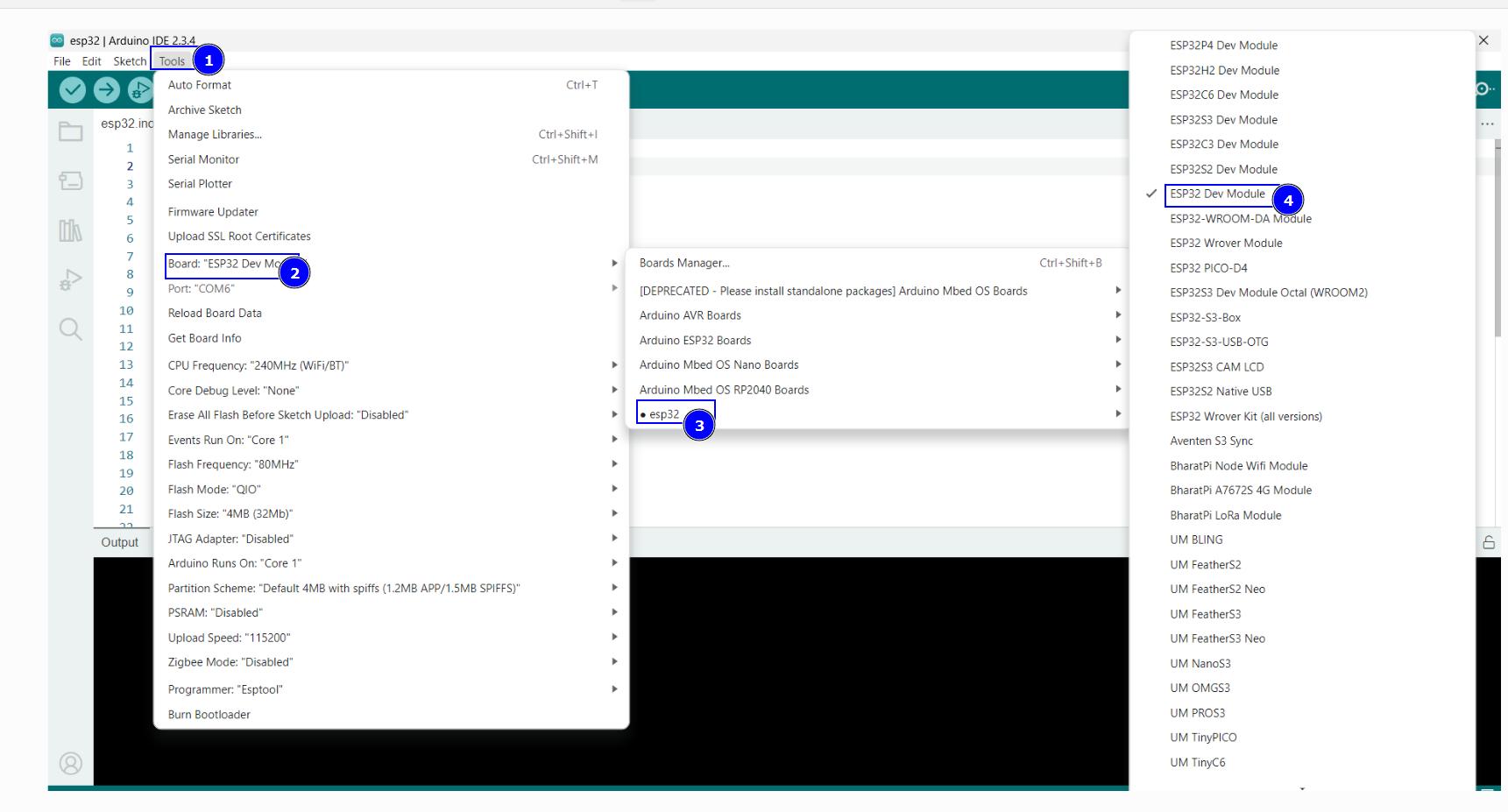The width and height of the screenshot is (1508, 812).
Task: Open Firmware Updater
Action: (391, 212)
